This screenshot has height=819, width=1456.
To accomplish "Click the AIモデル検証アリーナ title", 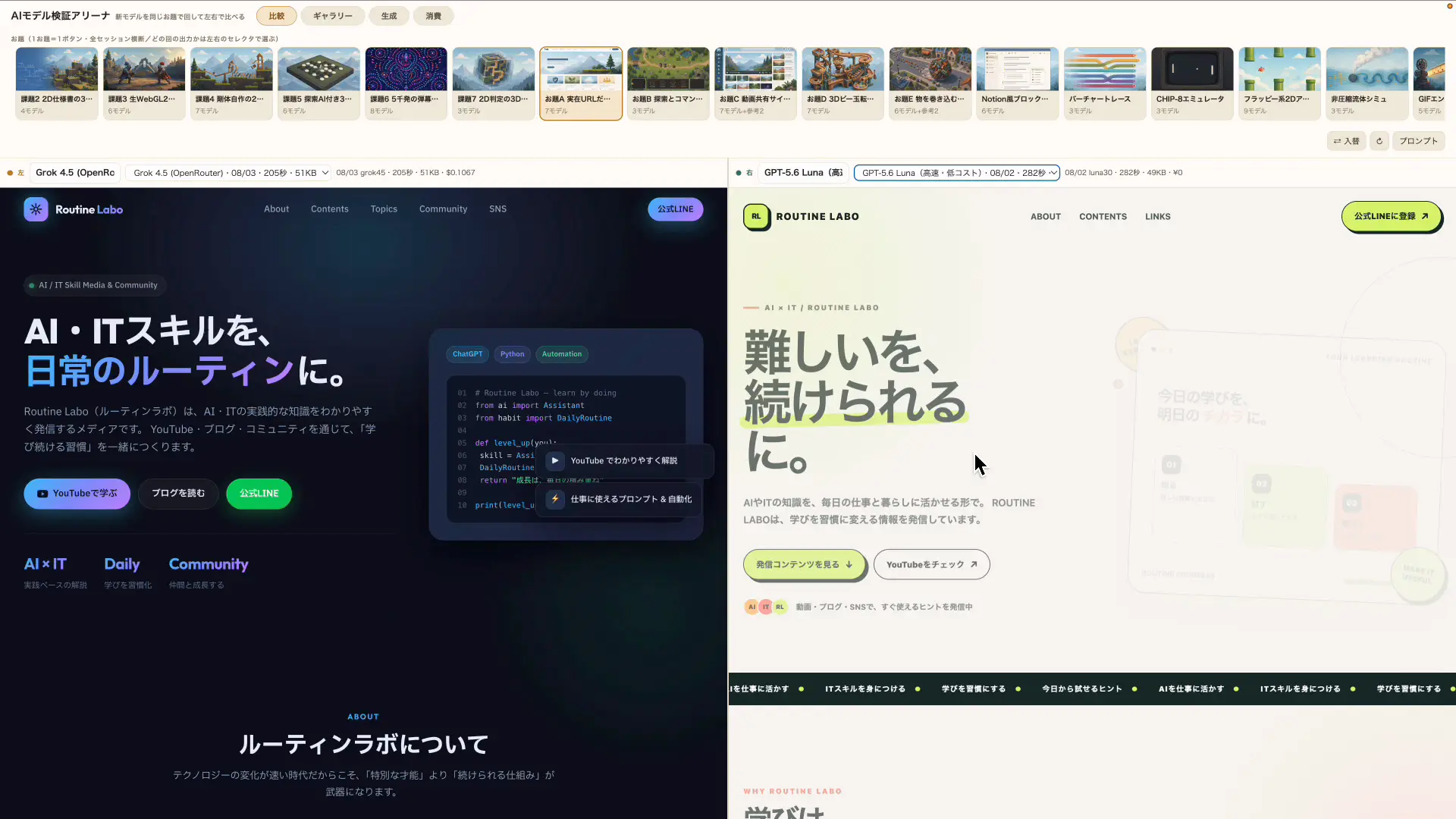I will [60, 16].
